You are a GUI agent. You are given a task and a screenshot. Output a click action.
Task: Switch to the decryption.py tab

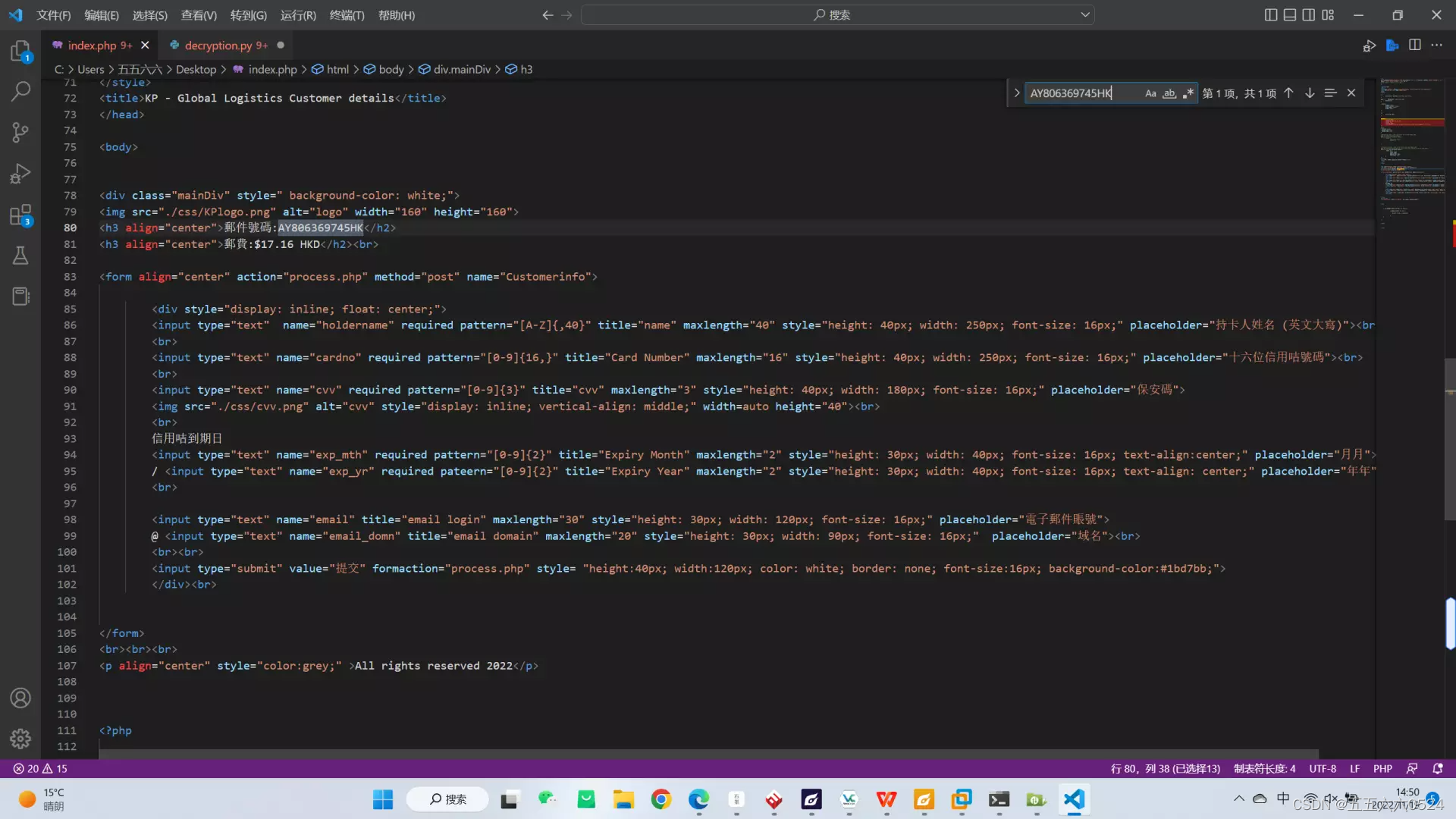pos(218,45)
